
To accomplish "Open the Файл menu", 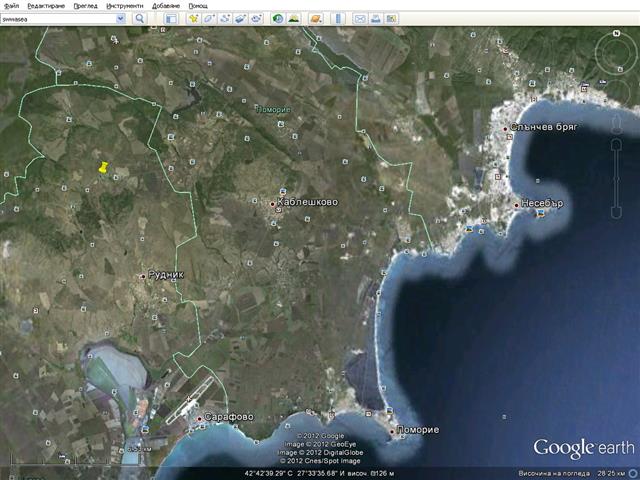I will (11, 5).
